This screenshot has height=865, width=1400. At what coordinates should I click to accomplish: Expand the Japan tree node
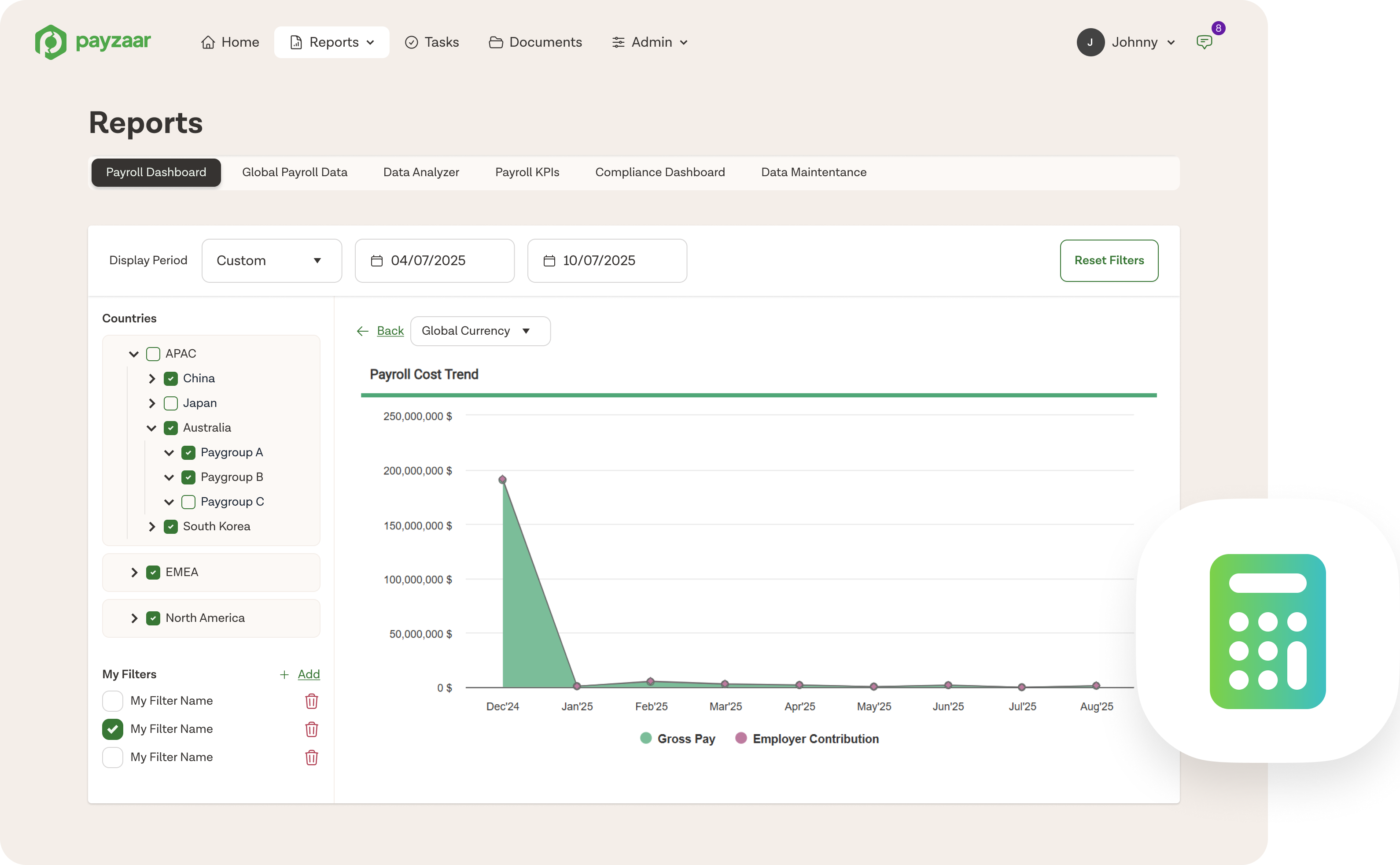tap(151, 403)
